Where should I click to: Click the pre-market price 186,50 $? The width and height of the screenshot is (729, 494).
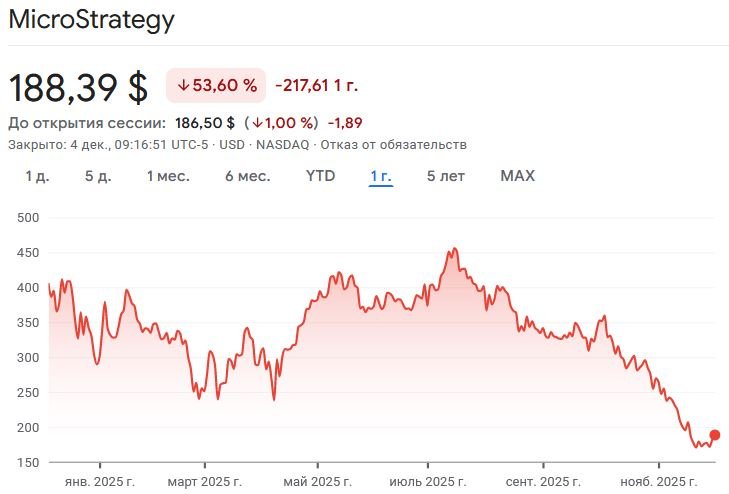(x=205, y=123)
